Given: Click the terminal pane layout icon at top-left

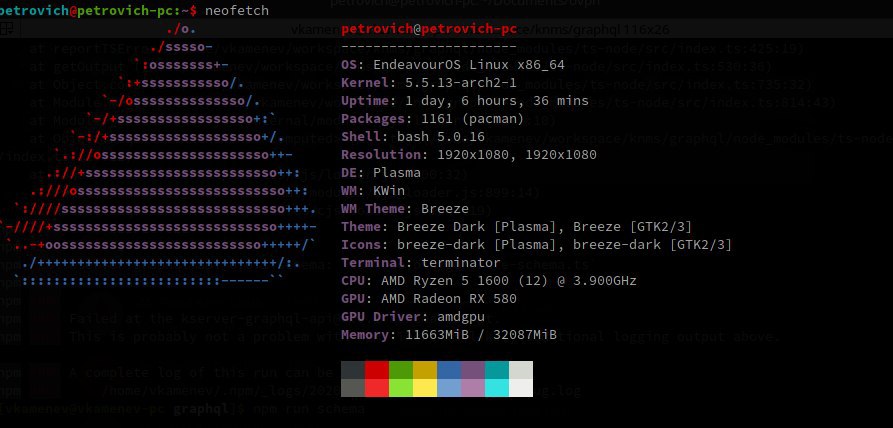Looking at the screenshot, I should pyautogui.click(x=7, y=28).
